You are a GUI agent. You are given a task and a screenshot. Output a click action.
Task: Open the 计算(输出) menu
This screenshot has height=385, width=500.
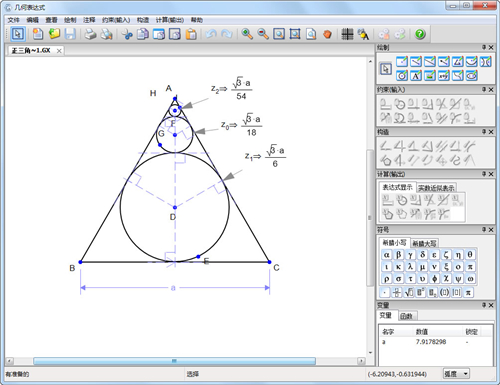click(x=170, y=20)
